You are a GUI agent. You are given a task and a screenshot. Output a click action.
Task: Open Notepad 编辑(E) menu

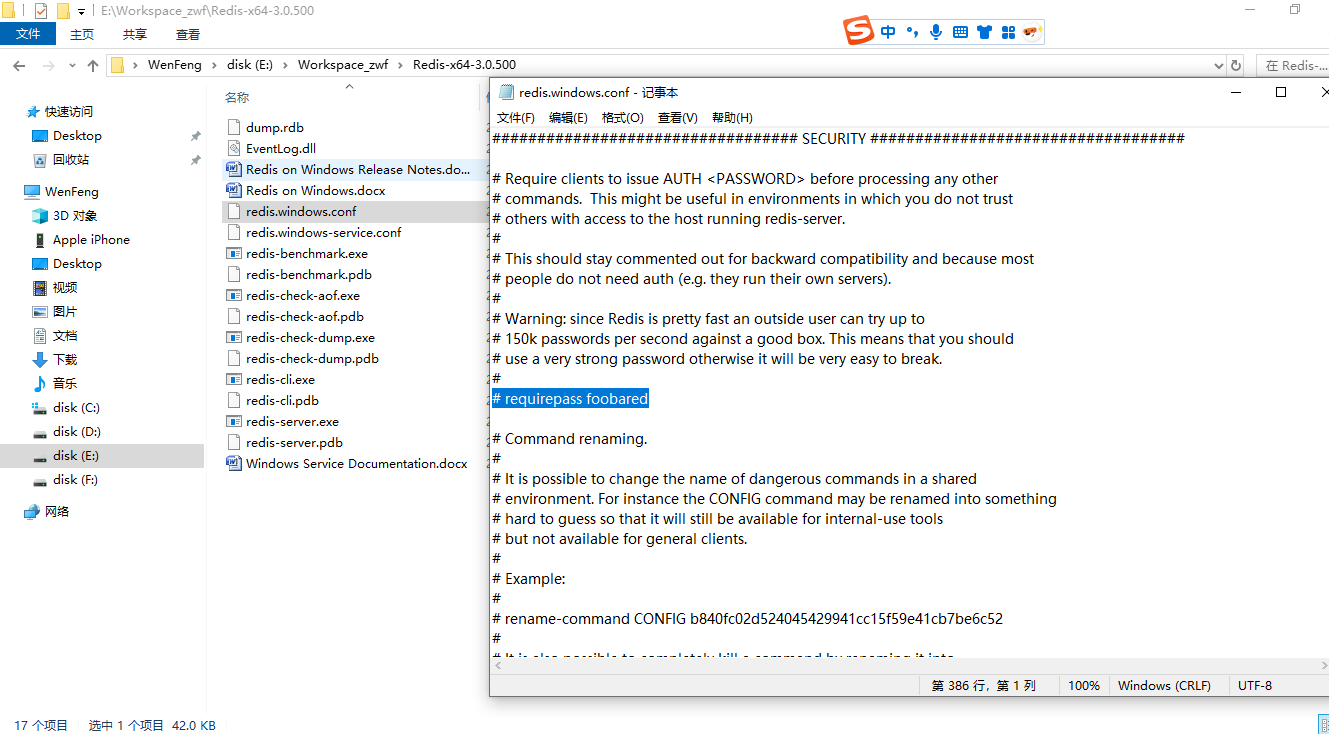click(568, 117)
